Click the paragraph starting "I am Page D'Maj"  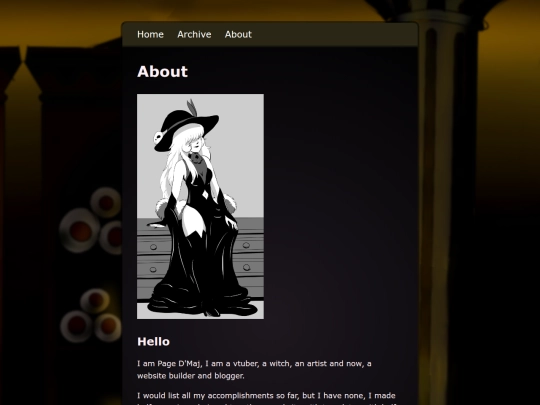pyautogui.click(x=254, y=370)
